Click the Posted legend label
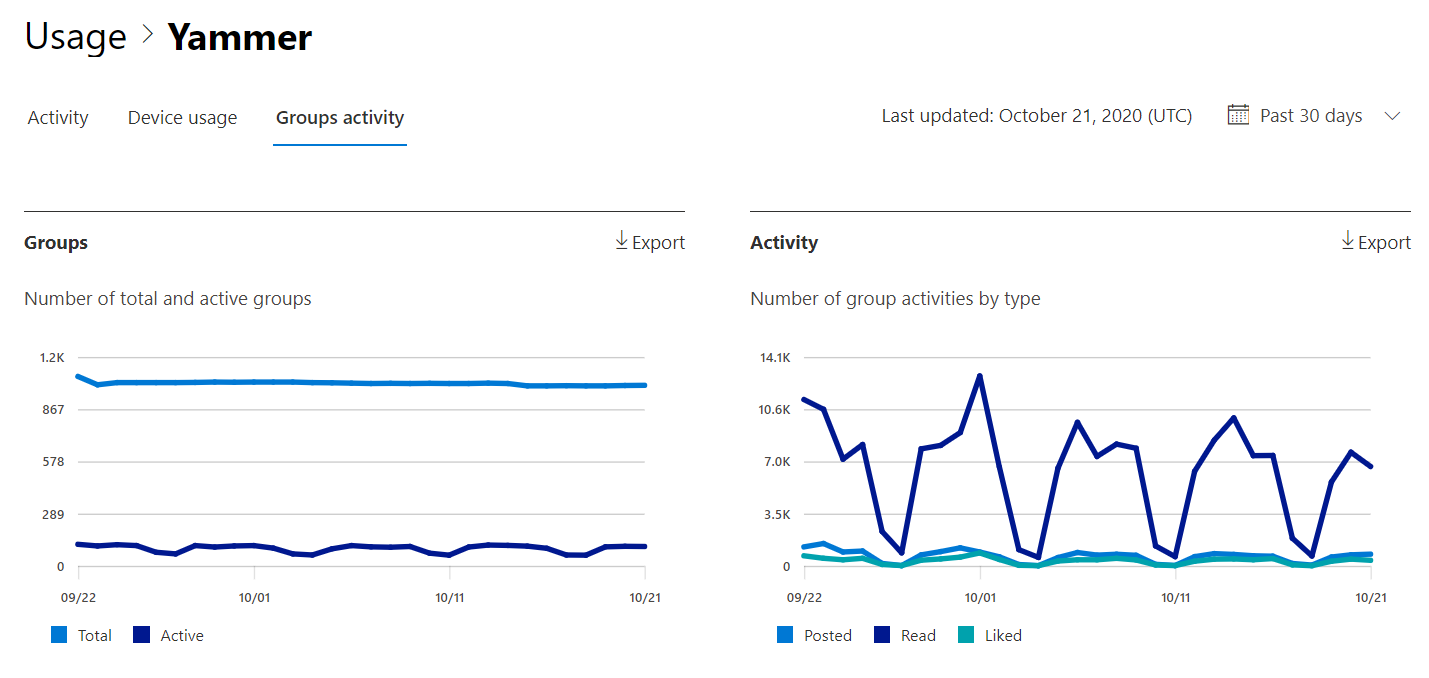The width and height of the screenshot is (1429, 678). pyautogui.click(x=828, y=635)
